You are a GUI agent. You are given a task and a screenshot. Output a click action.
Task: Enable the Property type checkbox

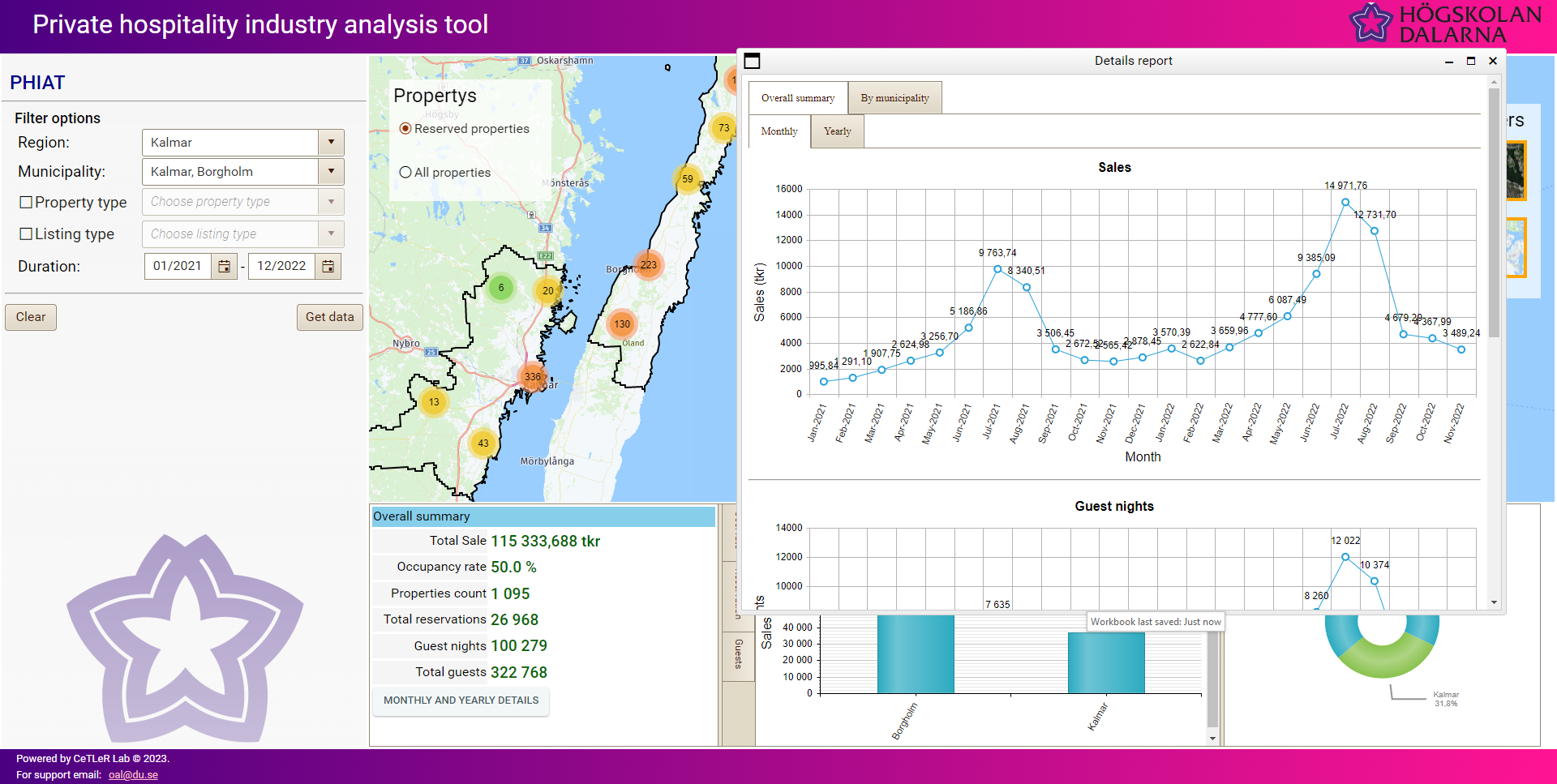pyautogui.click(x=26, y=203)
